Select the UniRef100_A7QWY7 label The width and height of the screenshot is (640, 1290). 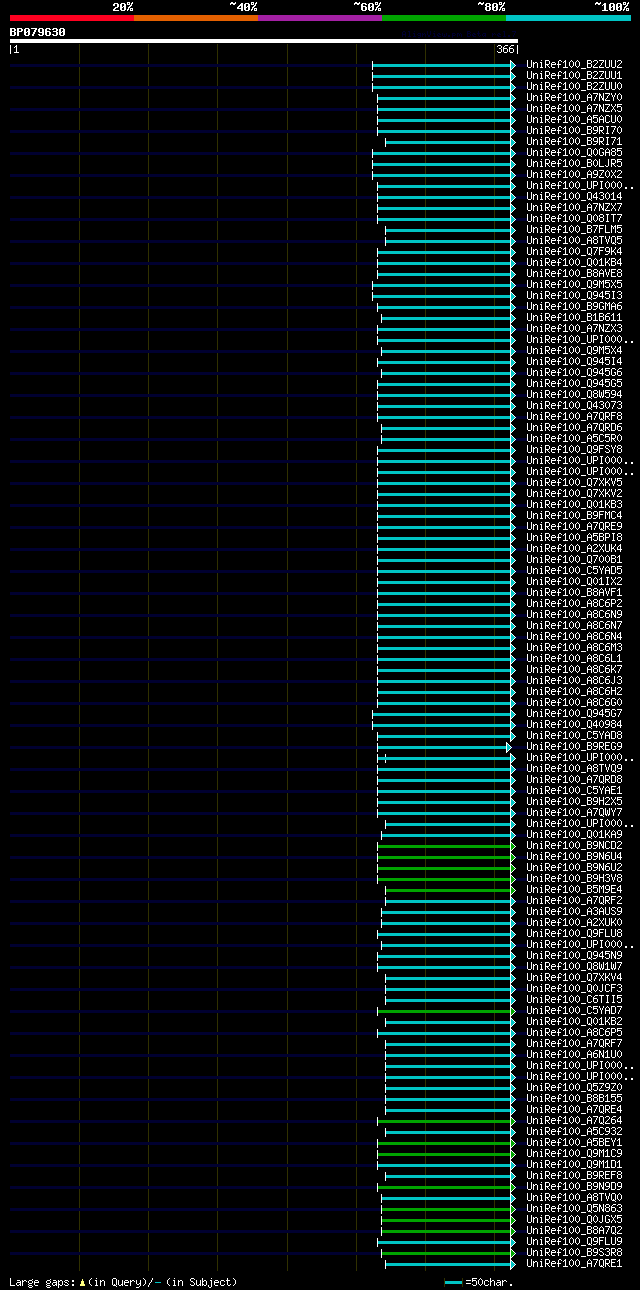click(574, 812)
